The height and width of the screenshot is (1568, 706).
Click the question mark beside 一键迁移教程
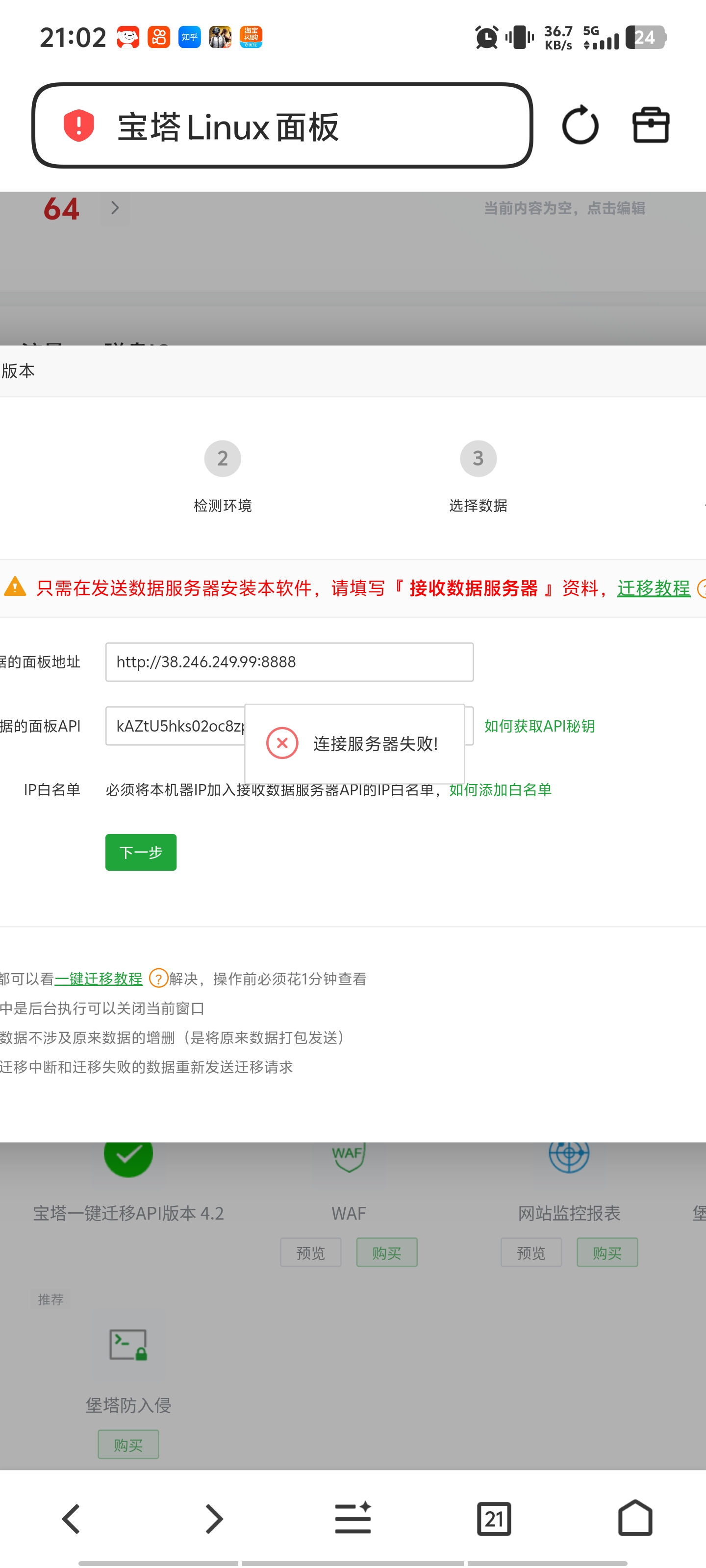pyautogui.click(x=158, y=978)
